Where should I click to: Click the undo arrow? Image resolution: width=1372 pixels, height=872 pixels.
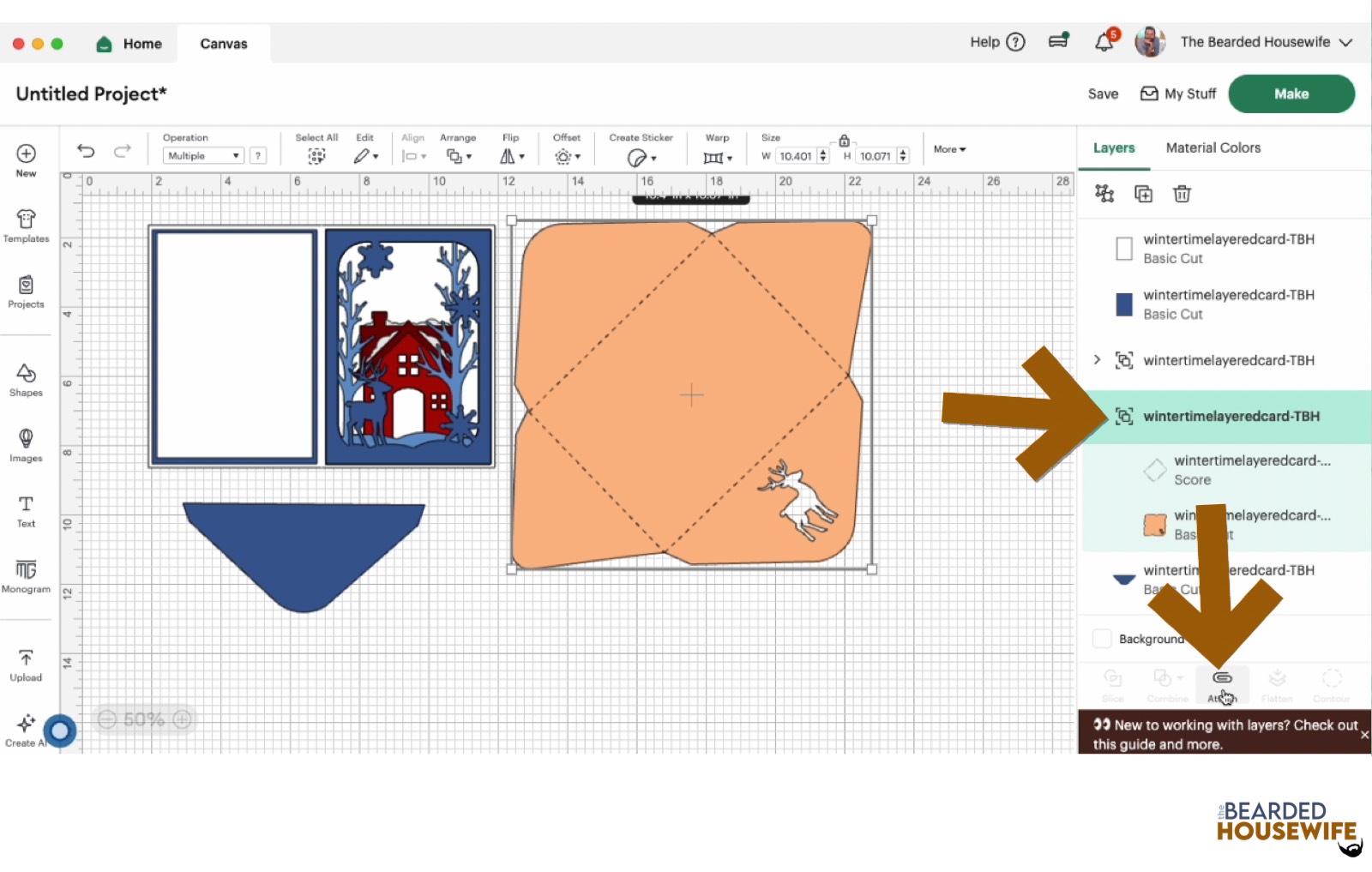(86, 151)
